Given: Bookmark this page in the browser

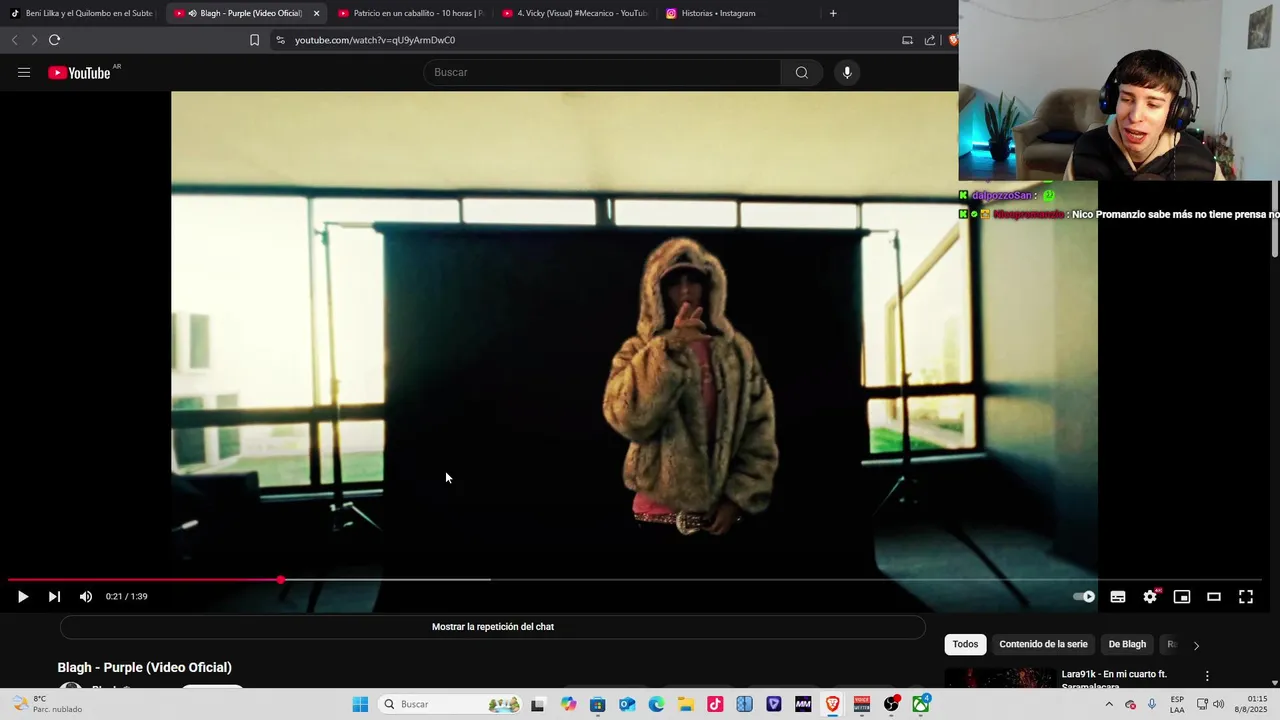Looking at the screenshot, I should [x=254, y=40].
